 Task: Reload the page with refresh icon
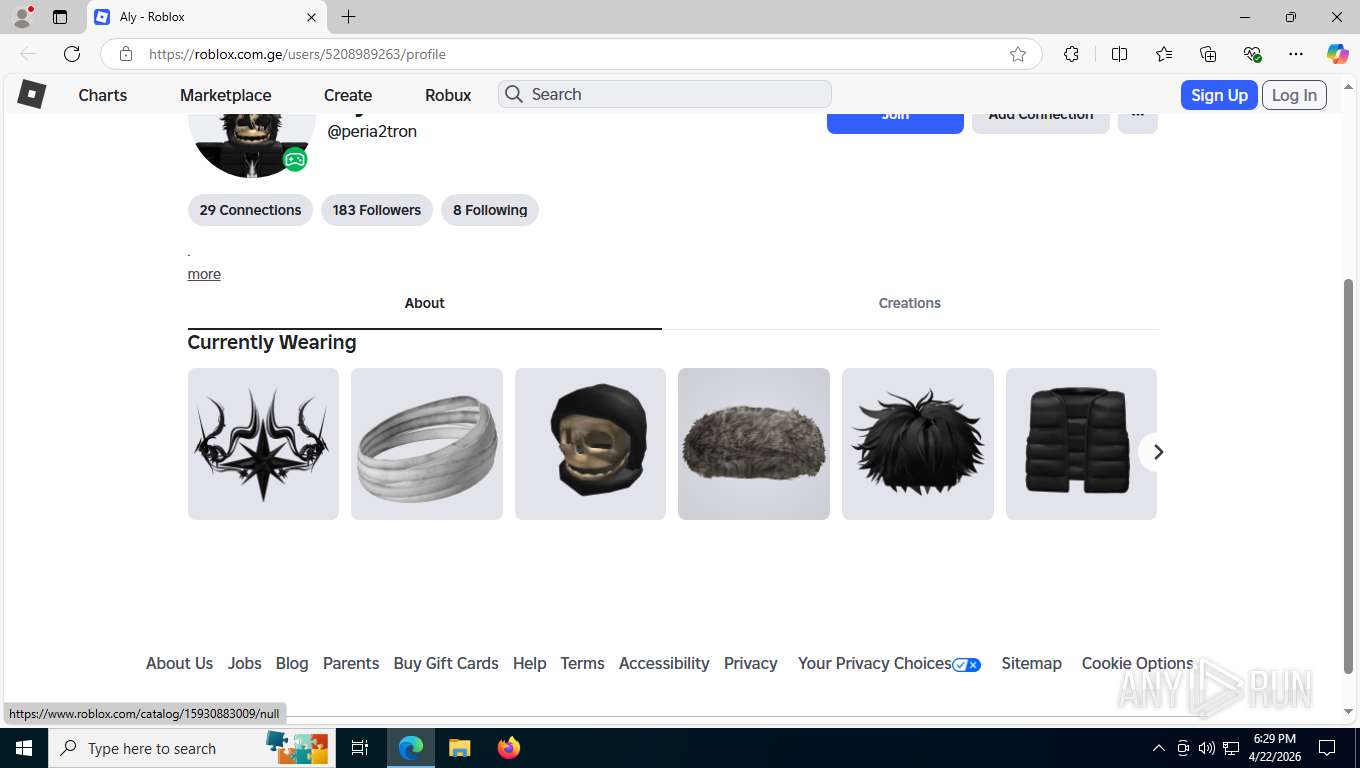[72, 54]
